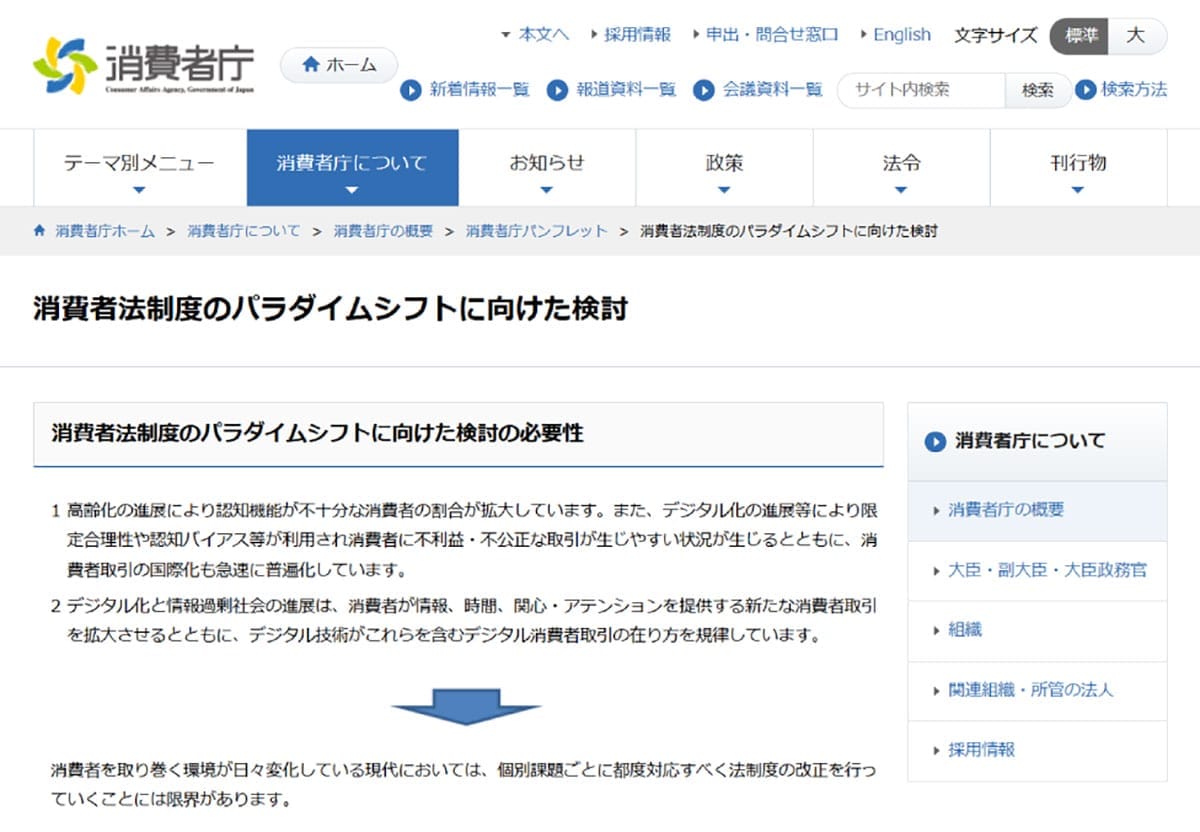Go to 消費者庁パンフレット breadcrumb link
Viewport: 1200px width, 832px height.
pos(536,231)
